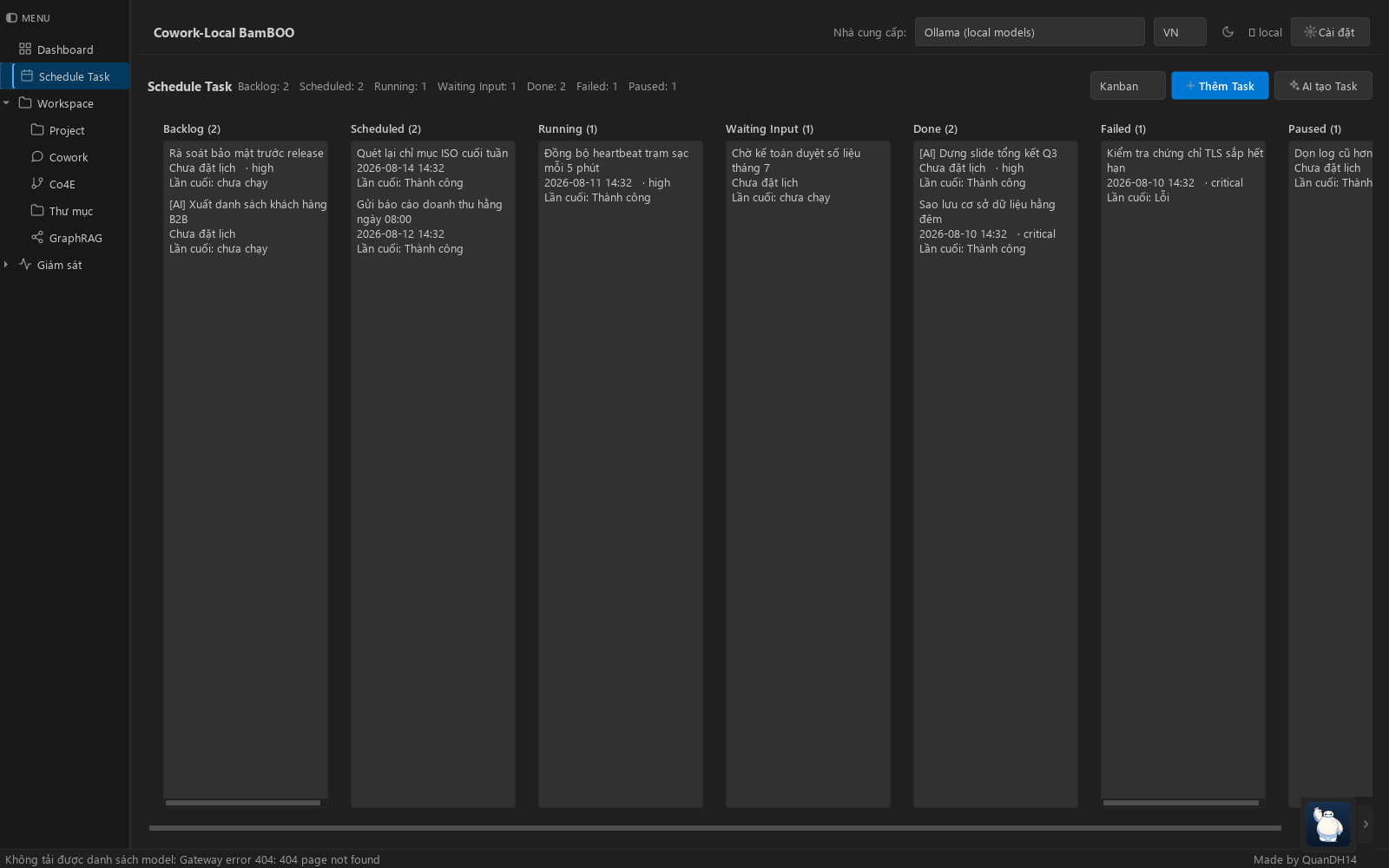Open the Kanban view dropdown
1389x868 pixels.
tap(1128, 86)
